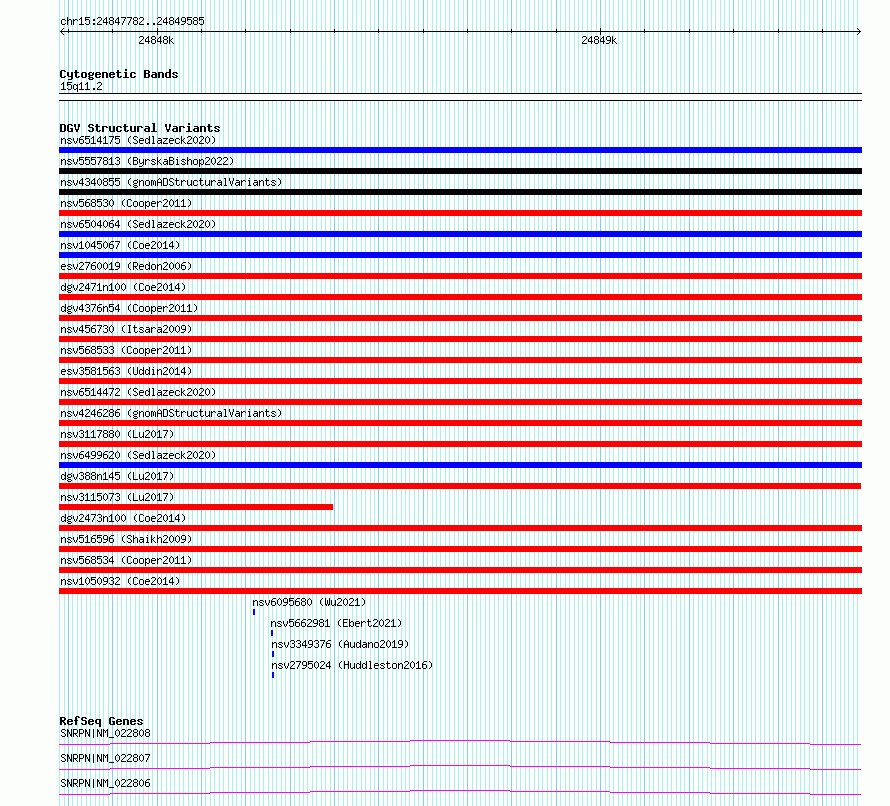Viewport: 890px width, 806px height.
Task: Click the small blue marker under nsv5662981
Action: coord(272,633)
